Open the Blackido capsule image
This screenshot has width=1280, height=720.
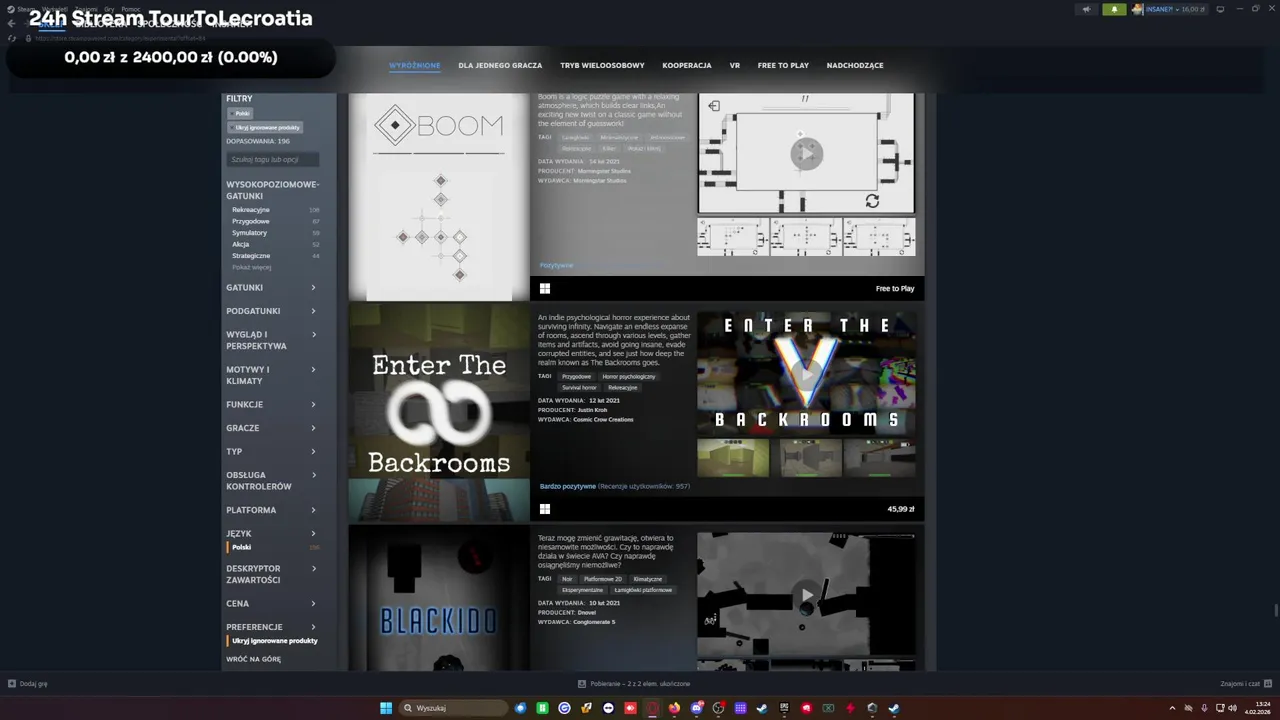(x=439, y=598)
